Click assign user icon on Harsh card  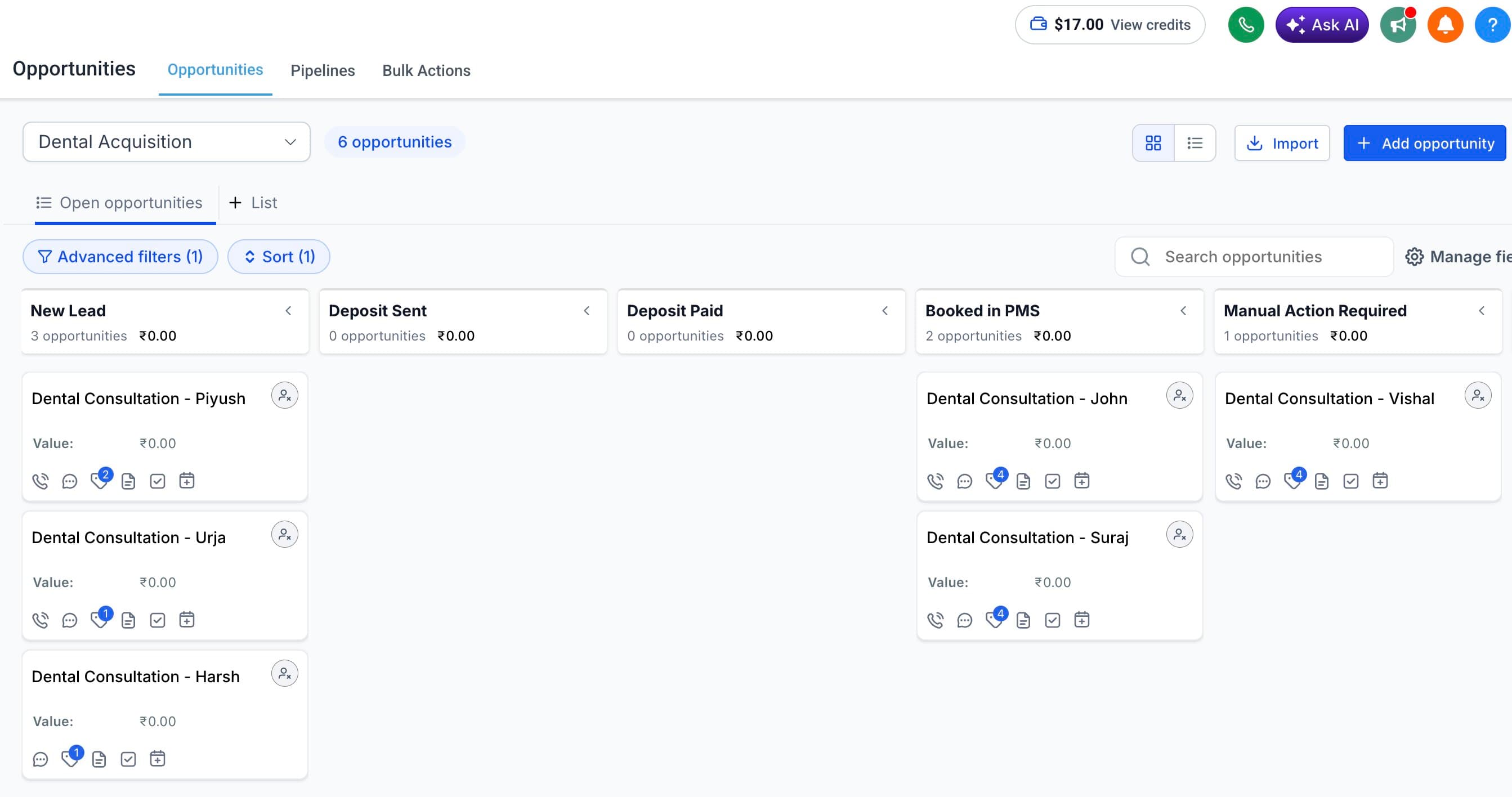point(285,674)
